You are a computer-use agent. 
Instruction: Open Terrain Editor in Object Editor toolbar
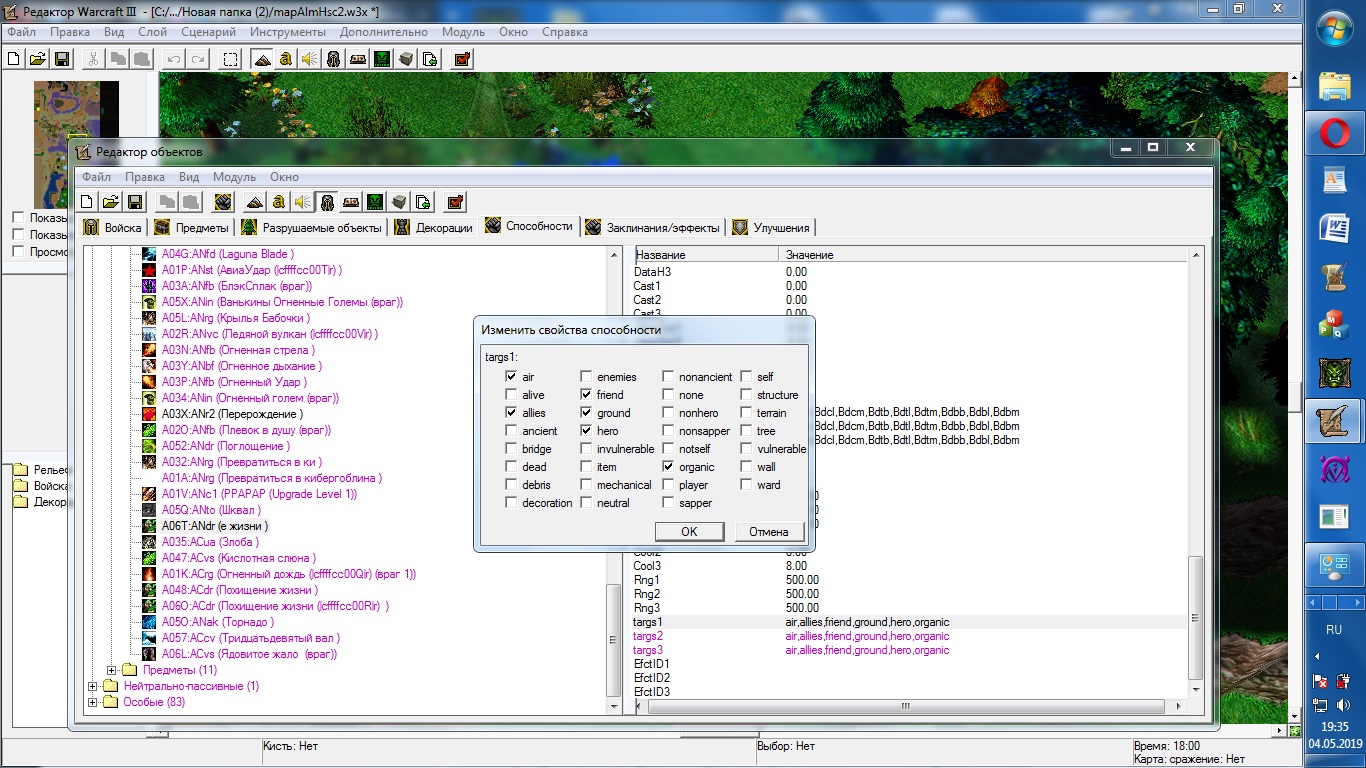tap(255, 202)
